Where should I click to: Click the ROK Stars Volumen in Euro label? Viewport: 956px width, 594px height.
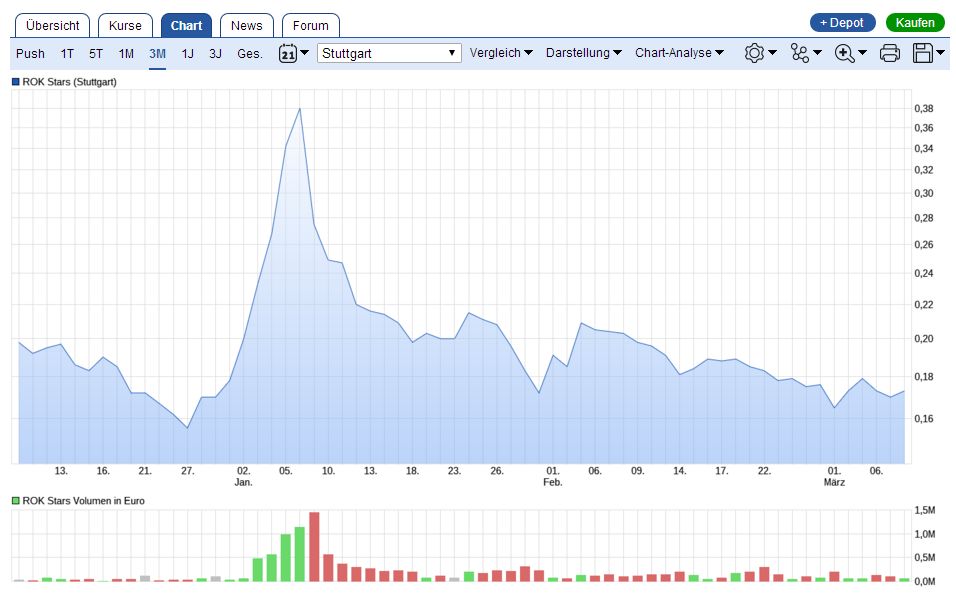[x=84, y=501]
